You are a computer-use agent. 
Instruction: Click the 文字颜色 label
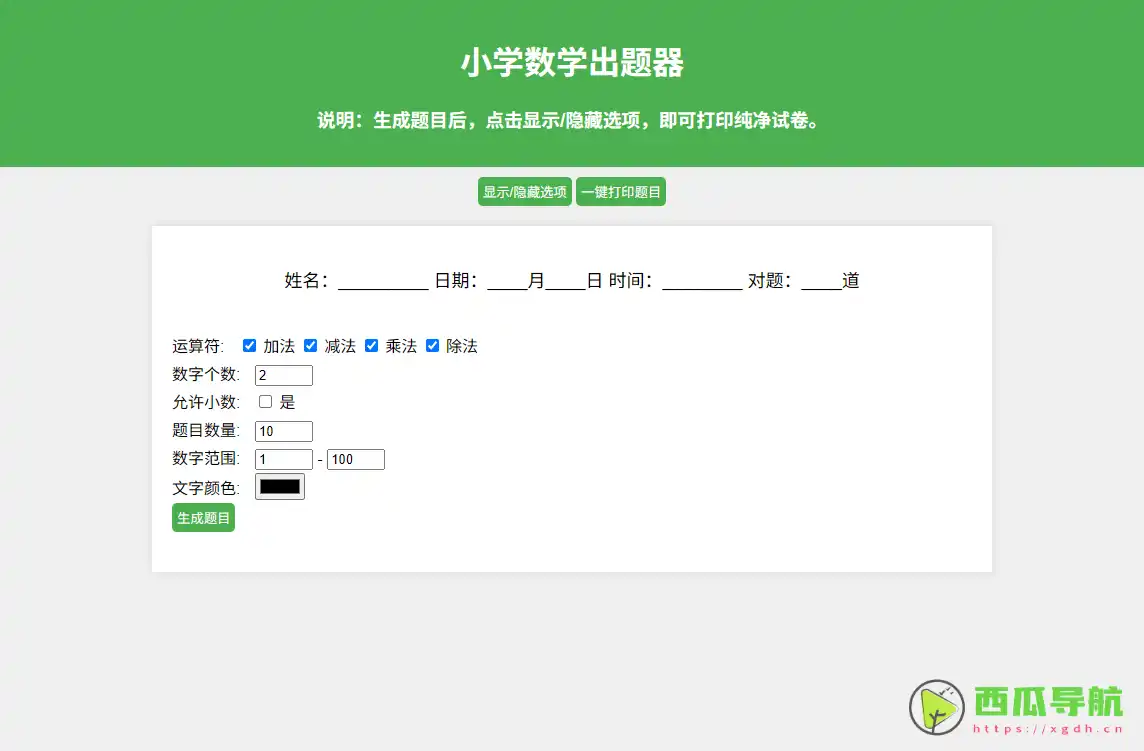(206, 488)
